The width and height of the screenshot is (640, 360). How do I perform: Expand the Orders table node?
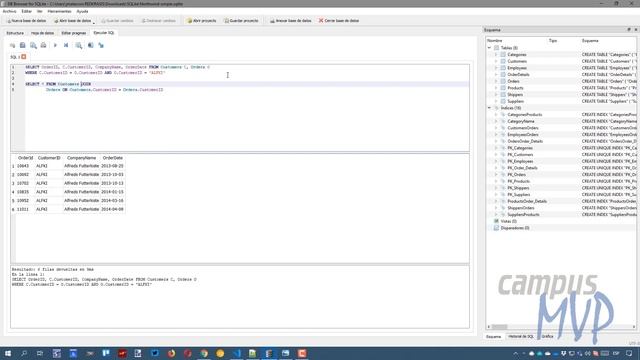tap(496, 81)
